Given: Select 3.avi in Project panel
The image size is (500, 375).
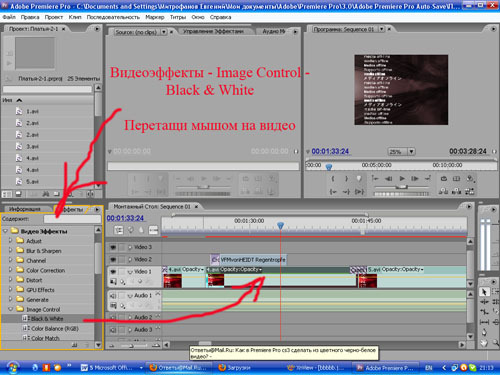Looking at the screenshot, I should click(32, 146).
